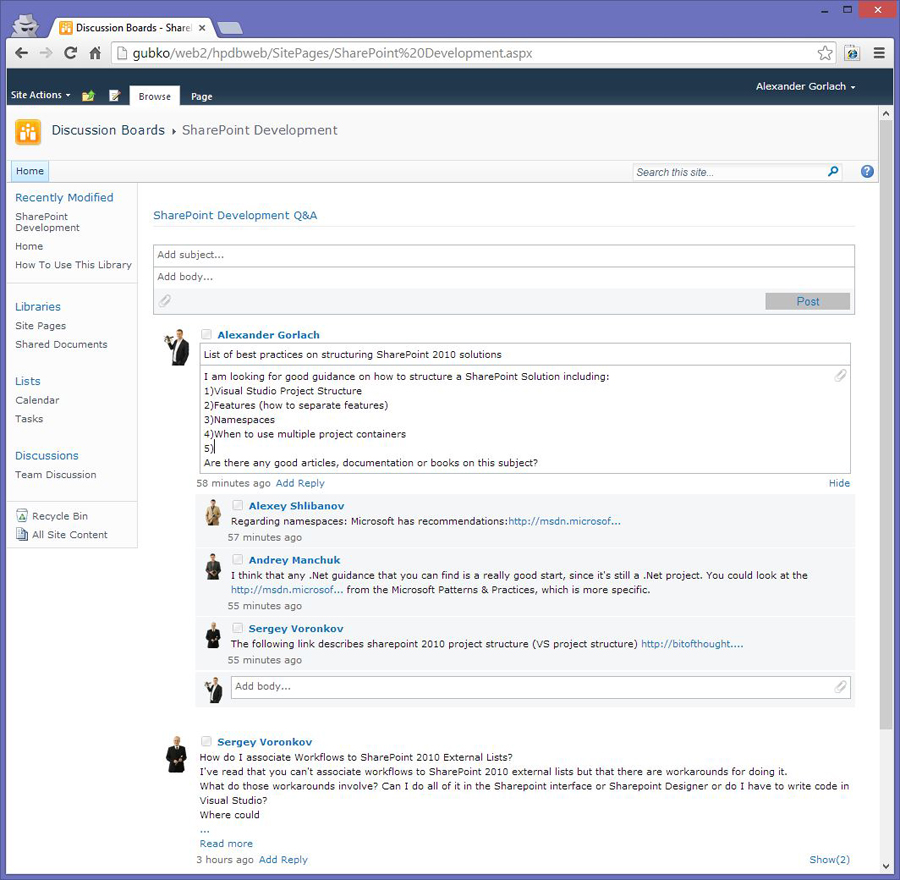Open Help with question mark icon
This screenshot has width=900, height=880.
pos(867,172)
